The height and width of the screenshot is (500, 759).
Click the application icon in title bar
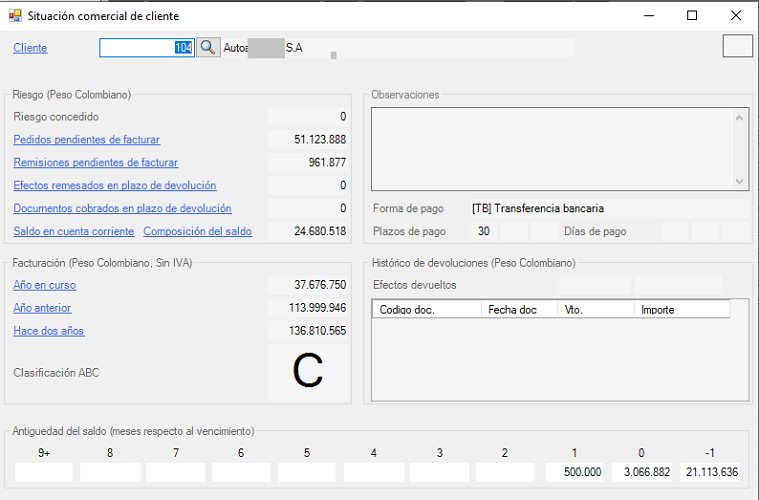coord(14,15)
